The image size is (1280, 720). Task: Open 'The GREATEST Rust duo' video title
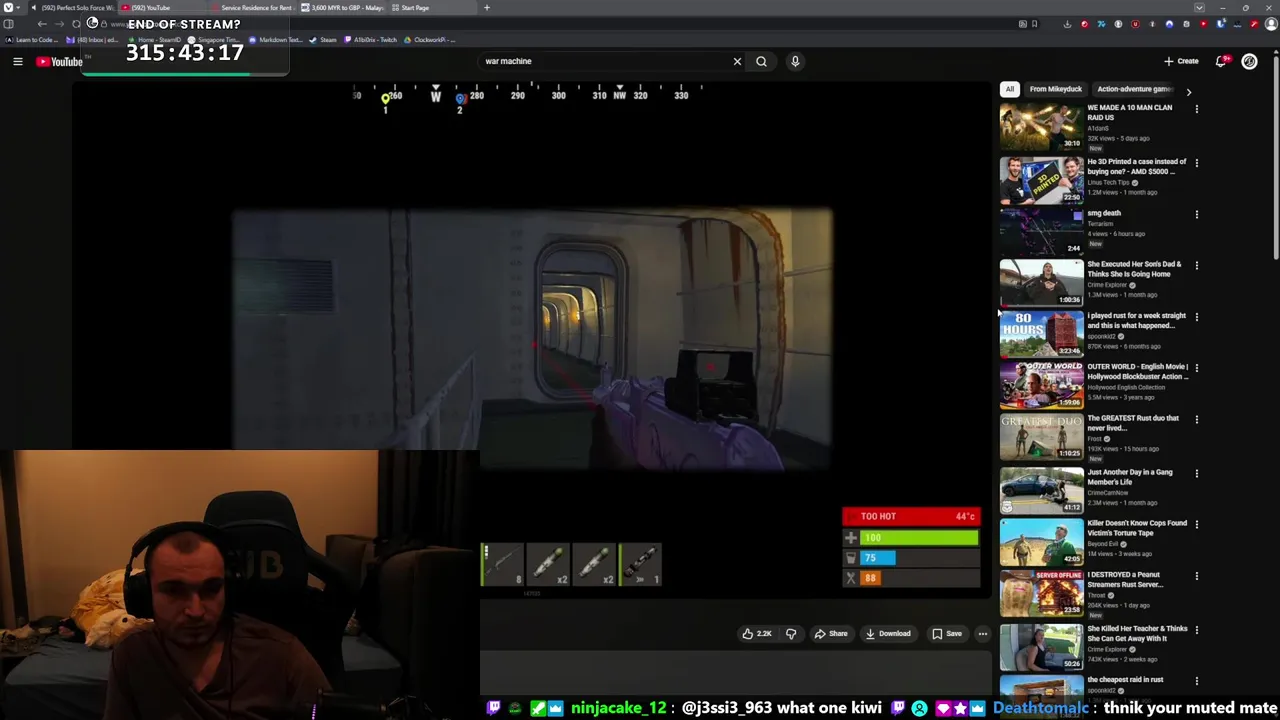coord(1133,423)
